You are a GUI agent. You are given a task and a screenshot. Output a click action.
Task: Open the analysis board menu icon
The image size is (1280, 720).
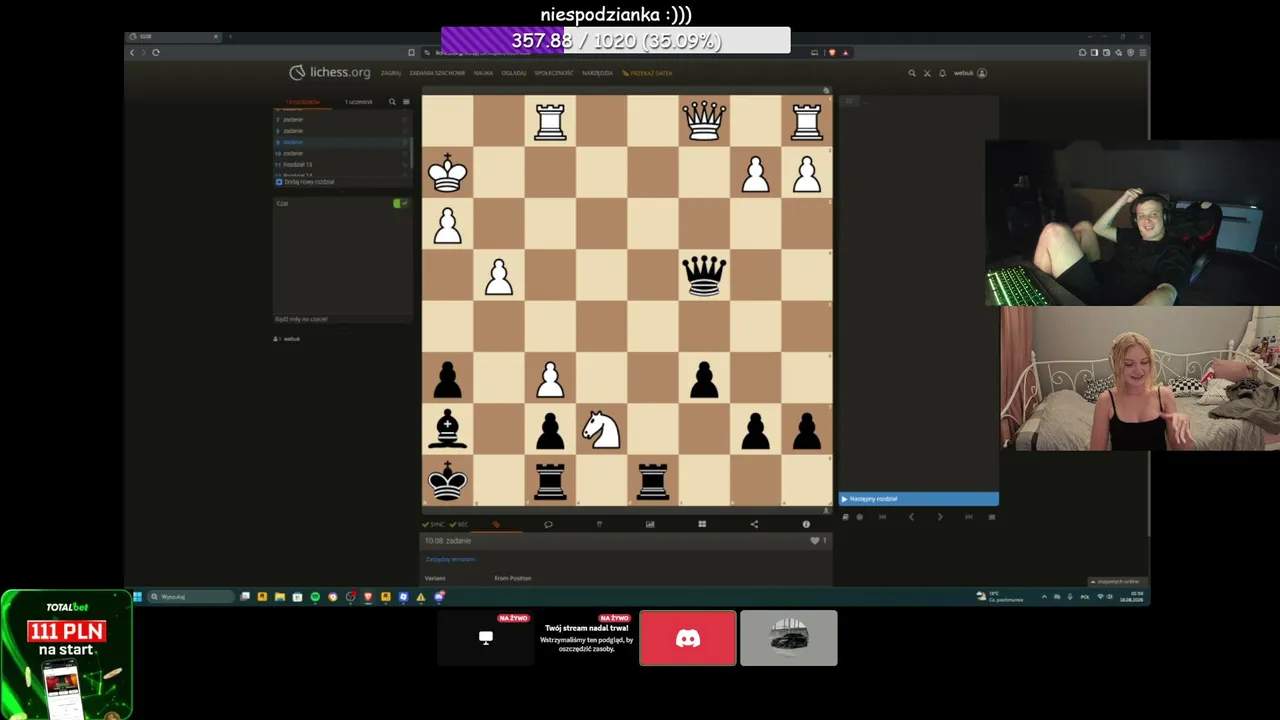[992, 517]
